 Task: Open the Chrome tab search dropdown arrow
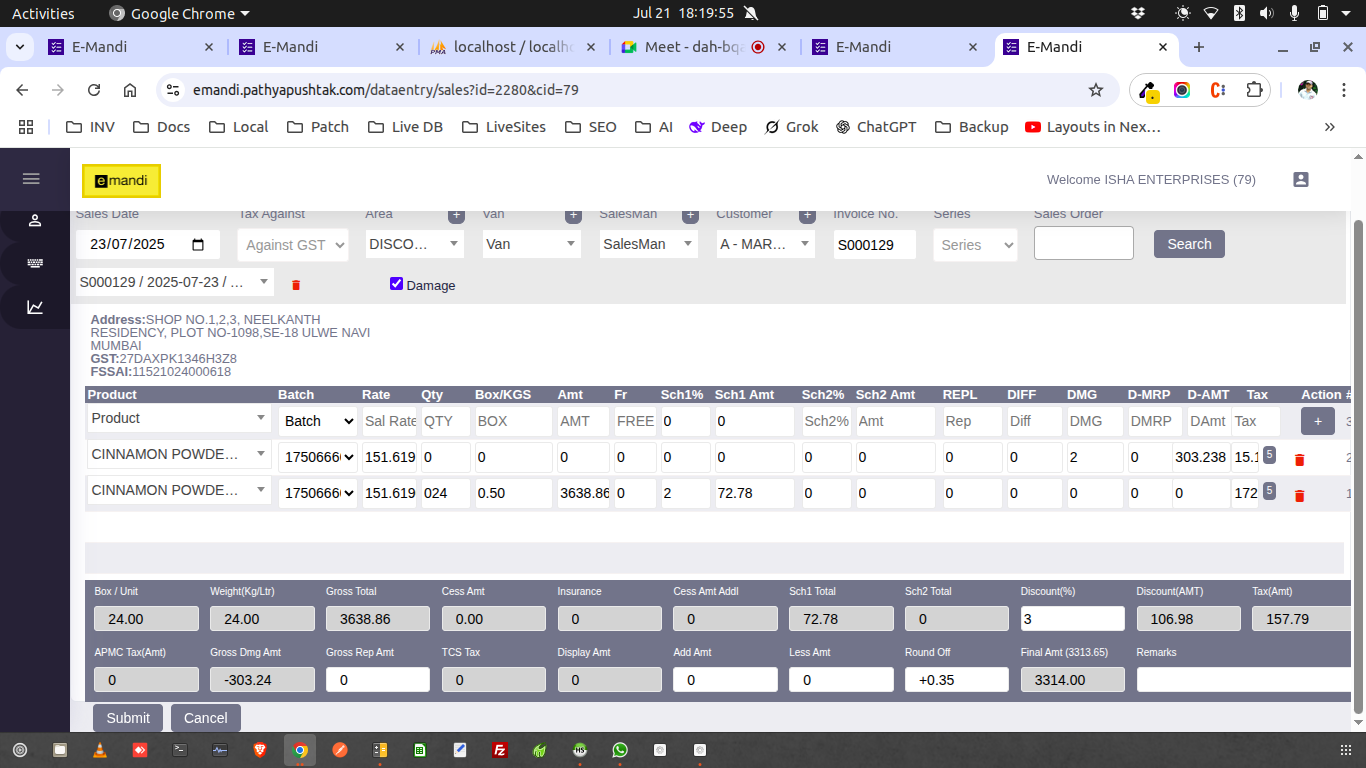pyautogui.click(x=20, y=47)
